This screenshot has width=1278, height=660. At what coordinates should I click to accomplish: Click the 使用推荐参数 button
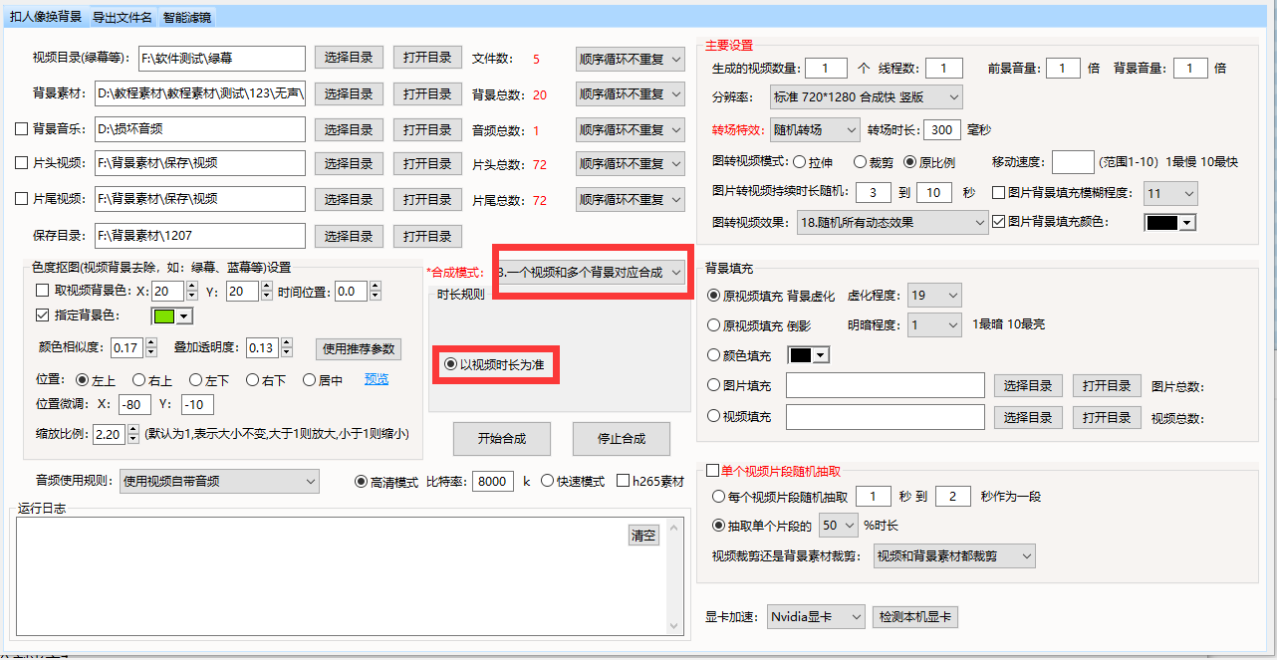click(359, 349)
